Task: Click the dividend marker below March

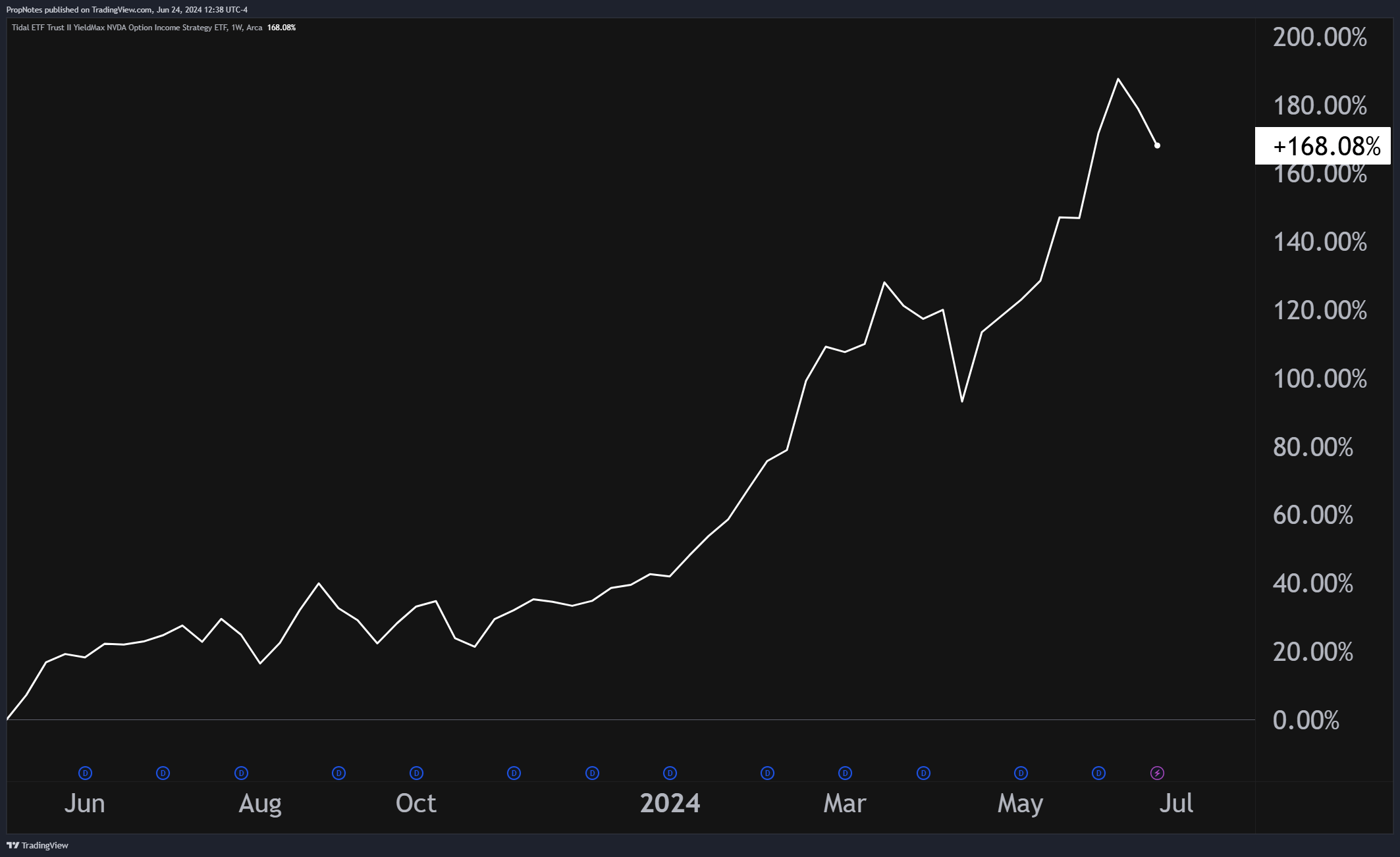Action: pyautogui.click(x=844, y=773)
